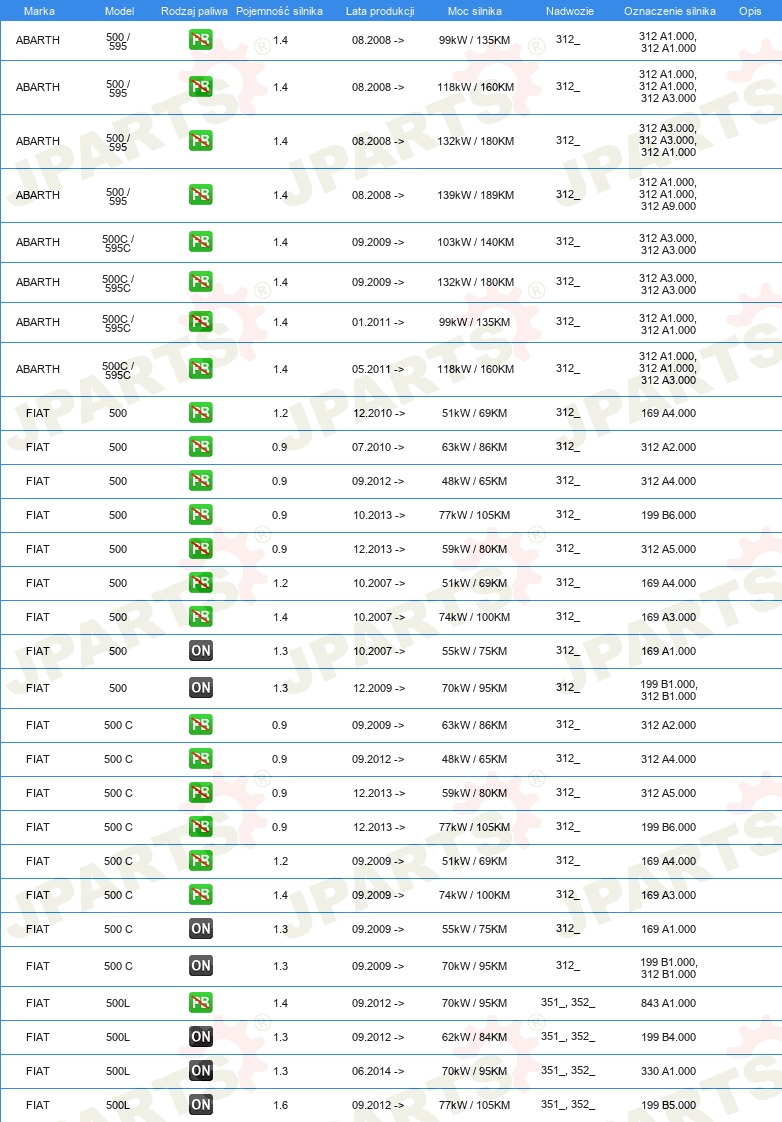
Task: Select the 12.2010 -> production date
Action: click(x=379, y=413)
